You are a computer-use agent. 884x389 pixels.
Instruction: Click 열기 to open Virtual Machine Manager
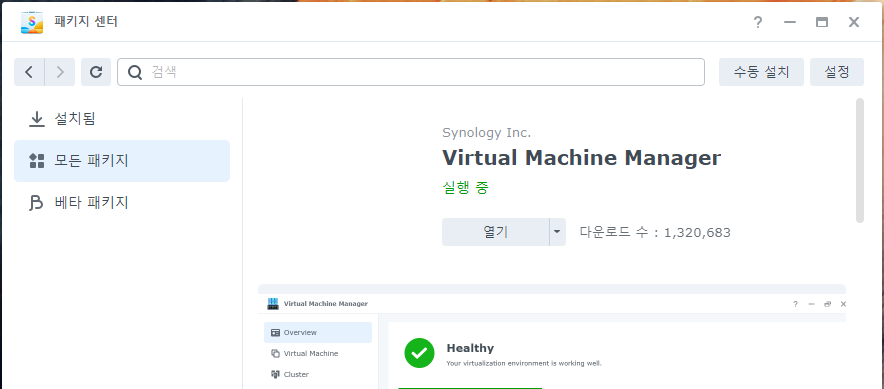[496, 232]
